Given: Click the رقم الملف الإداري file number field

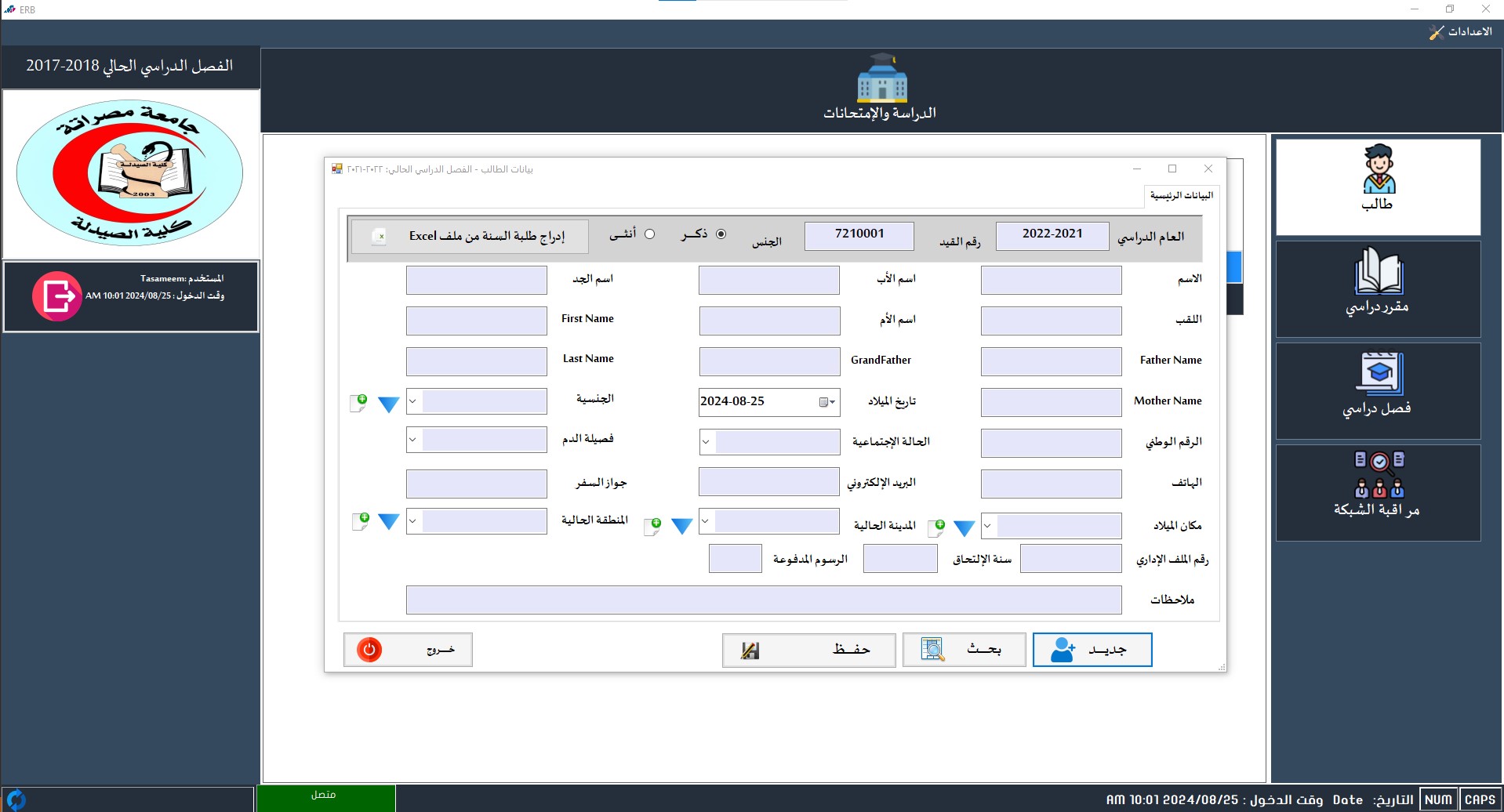Looking at the screenshot, I should coord(1071,559).
